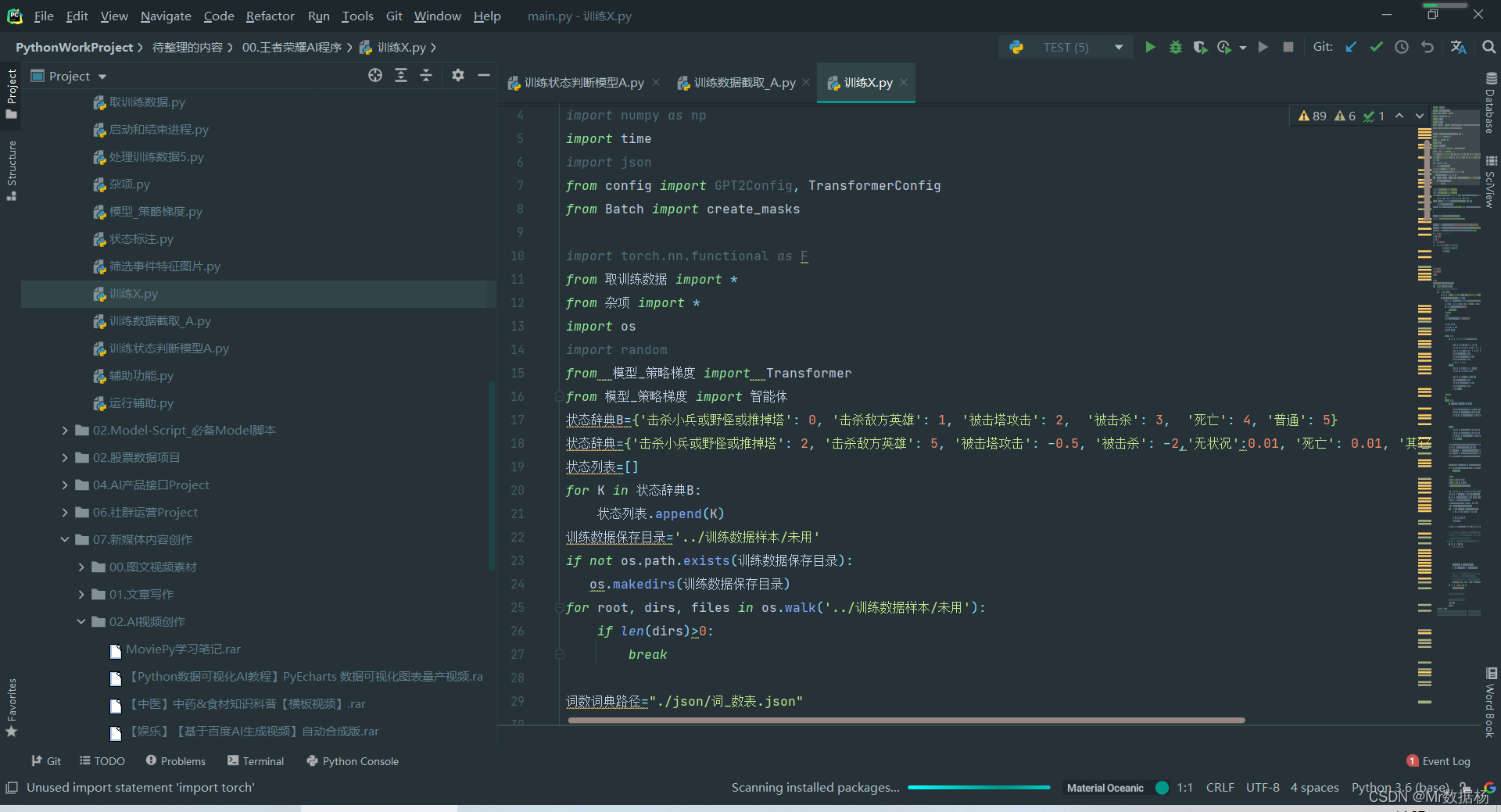Click the Git update project arrow icon

(x=1351, y=48)
